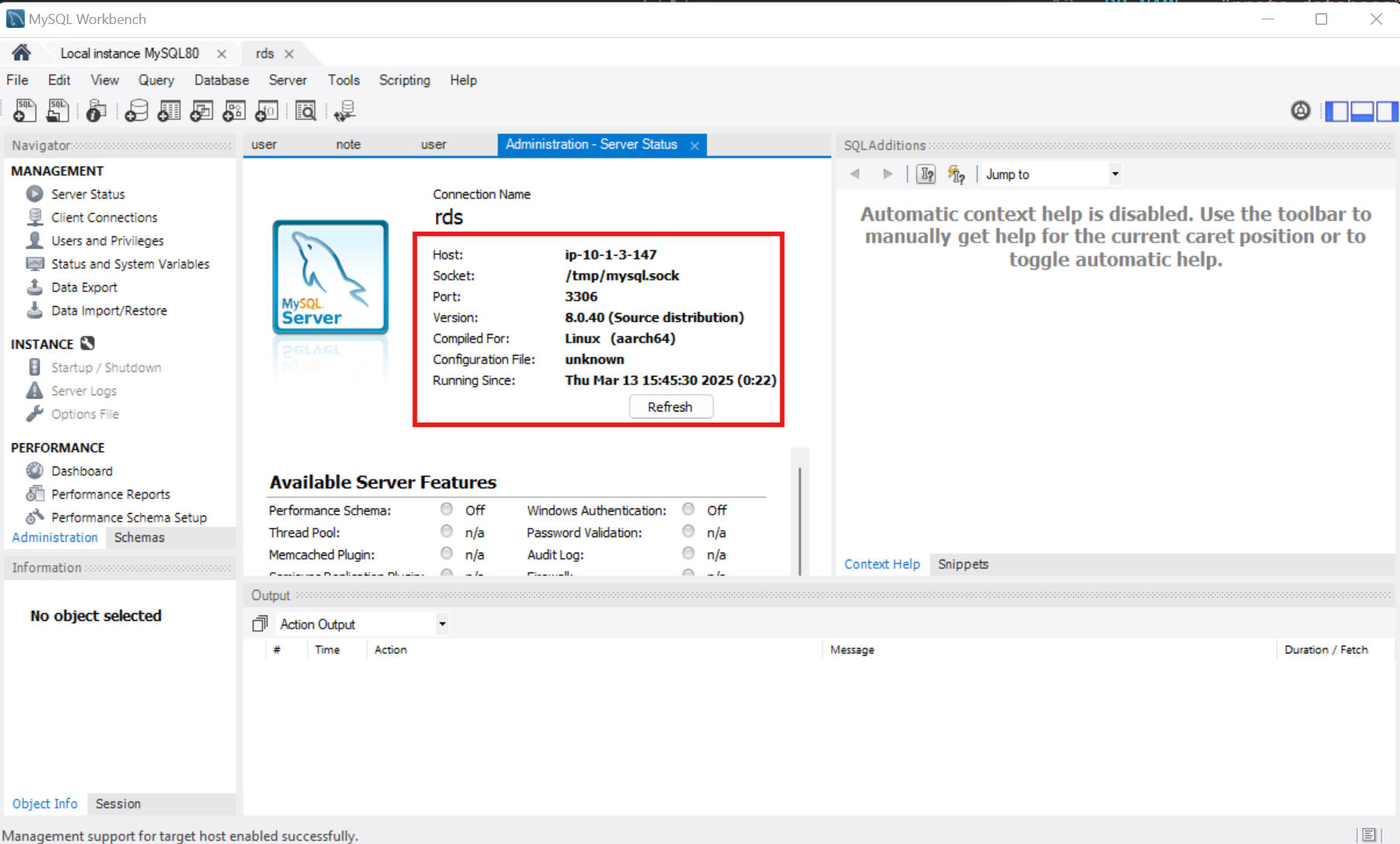Switch to the Object Info tab
The height and width of the screenshot is (844, 1400).
coord(44,804)
